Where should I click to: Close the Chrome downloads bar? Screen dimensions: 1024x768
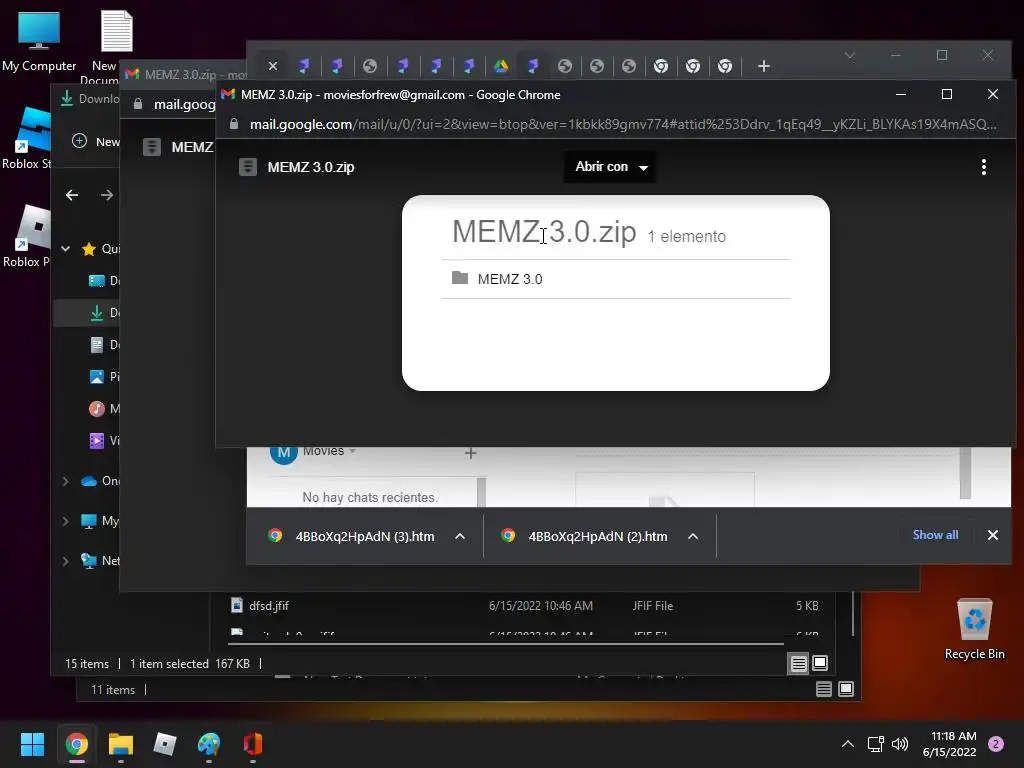tap(993, 535)
